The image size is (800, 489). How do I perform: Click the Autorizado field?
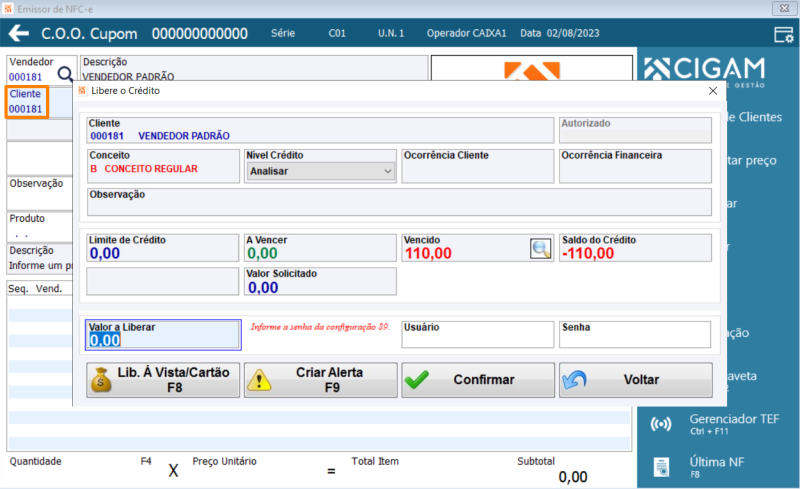pyautogui.click(x=635, y=130)
